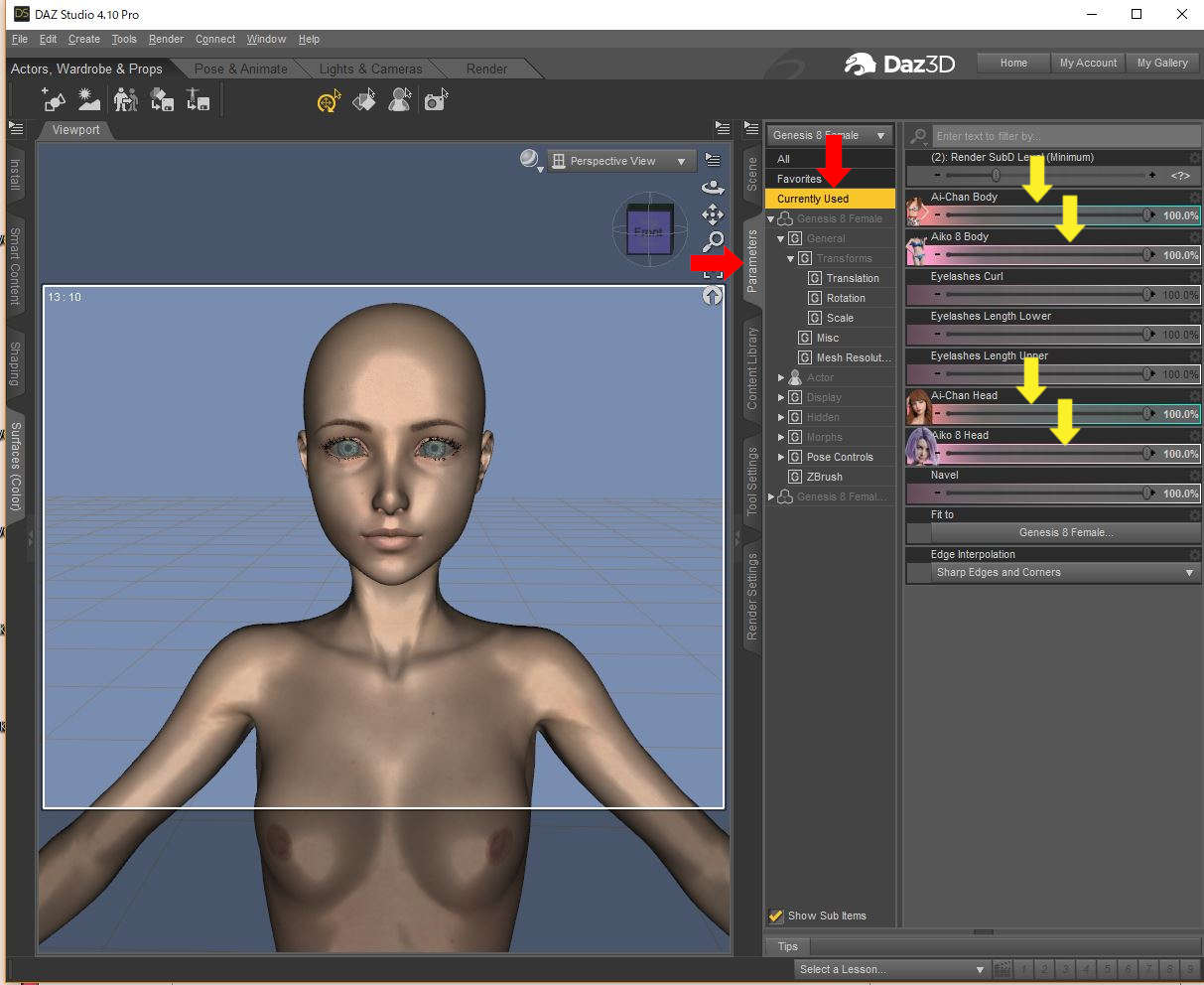Switch to the Lights & Cameras tab
The width and height of the screenshot is (1204, 985).
tap(370, 69)
